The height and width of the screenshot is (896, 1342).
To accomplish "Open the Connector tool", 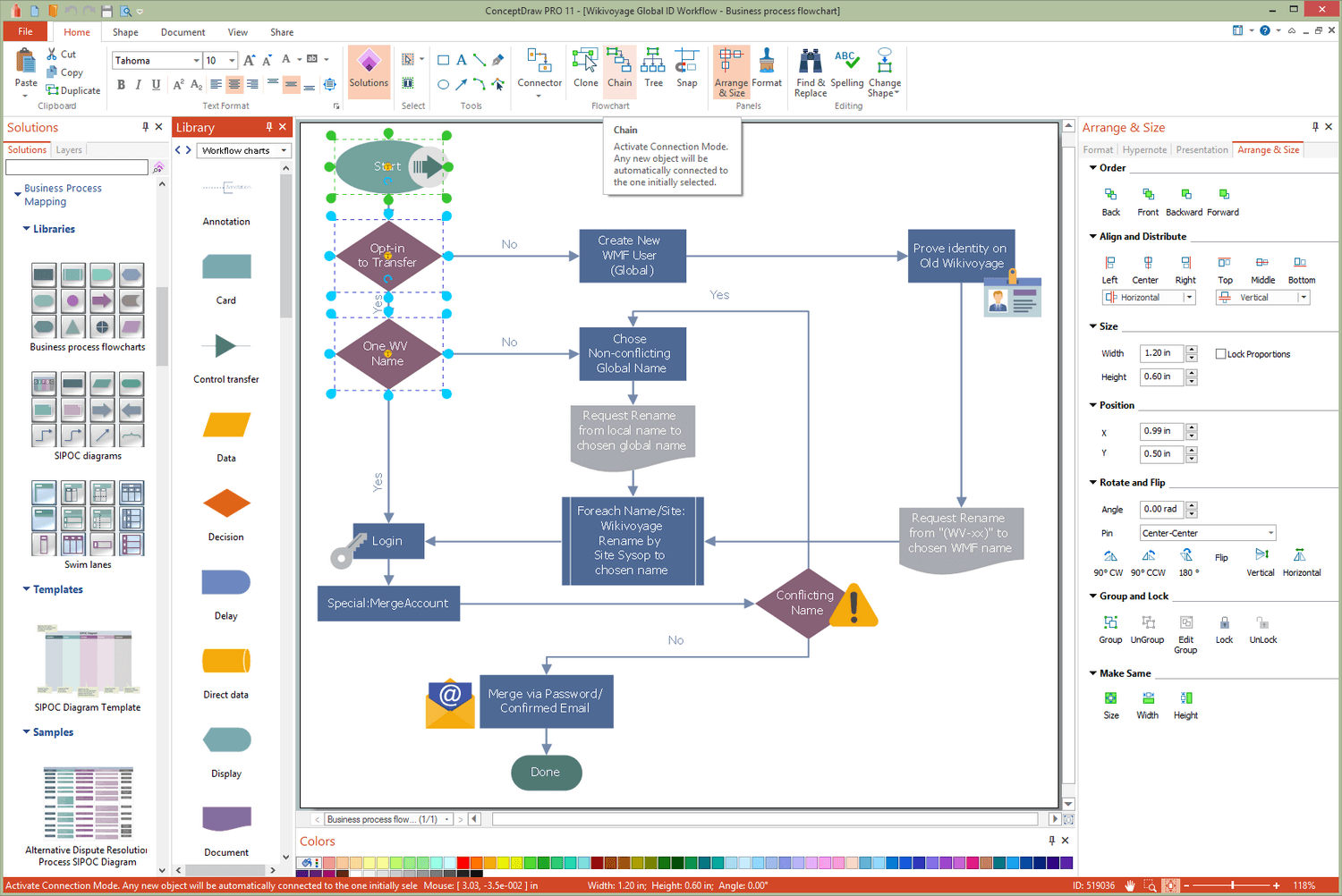I will click(x=539, y=70).
